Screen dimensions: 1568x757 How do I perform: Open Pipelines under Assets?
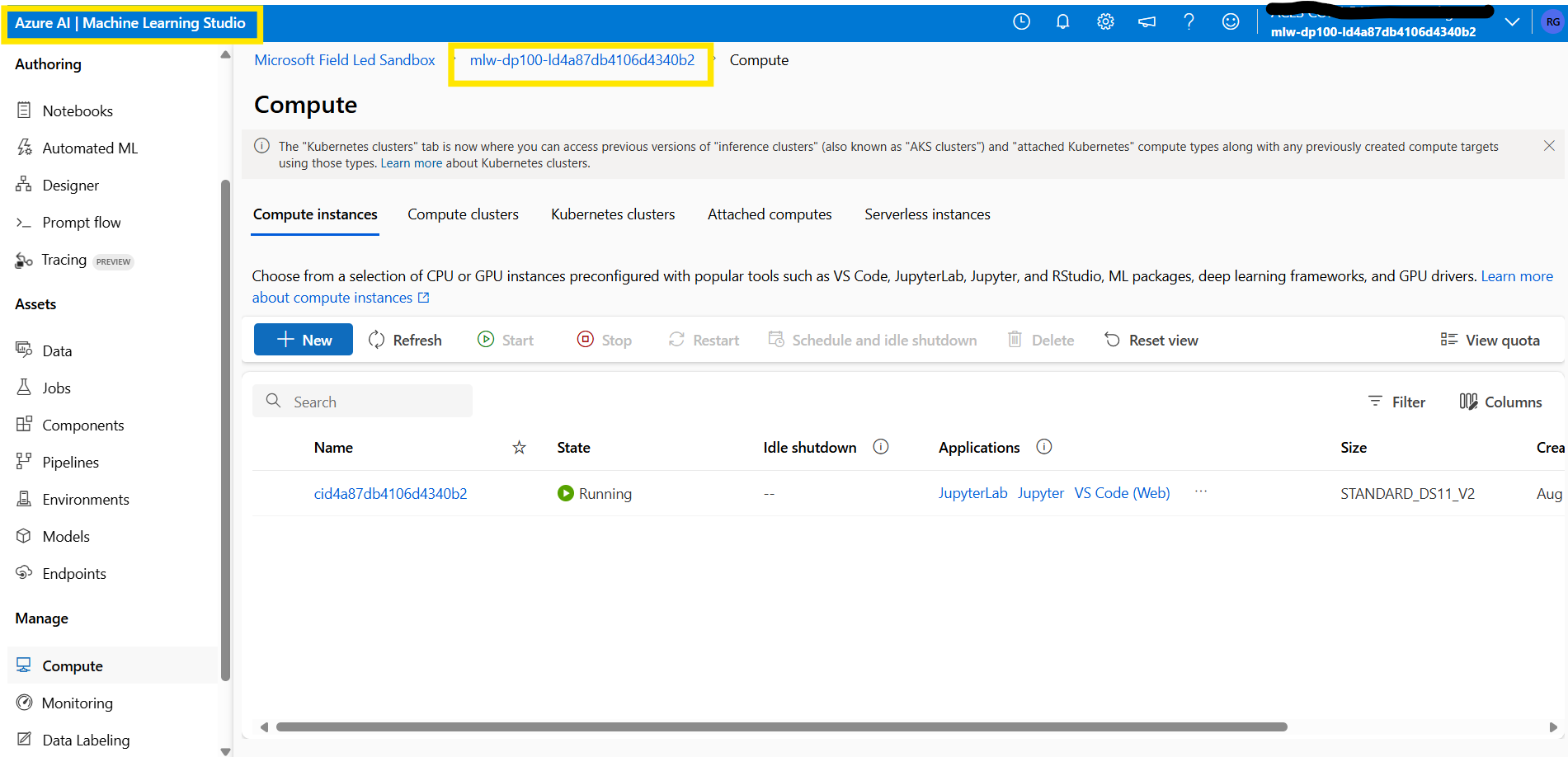(57, 462)
